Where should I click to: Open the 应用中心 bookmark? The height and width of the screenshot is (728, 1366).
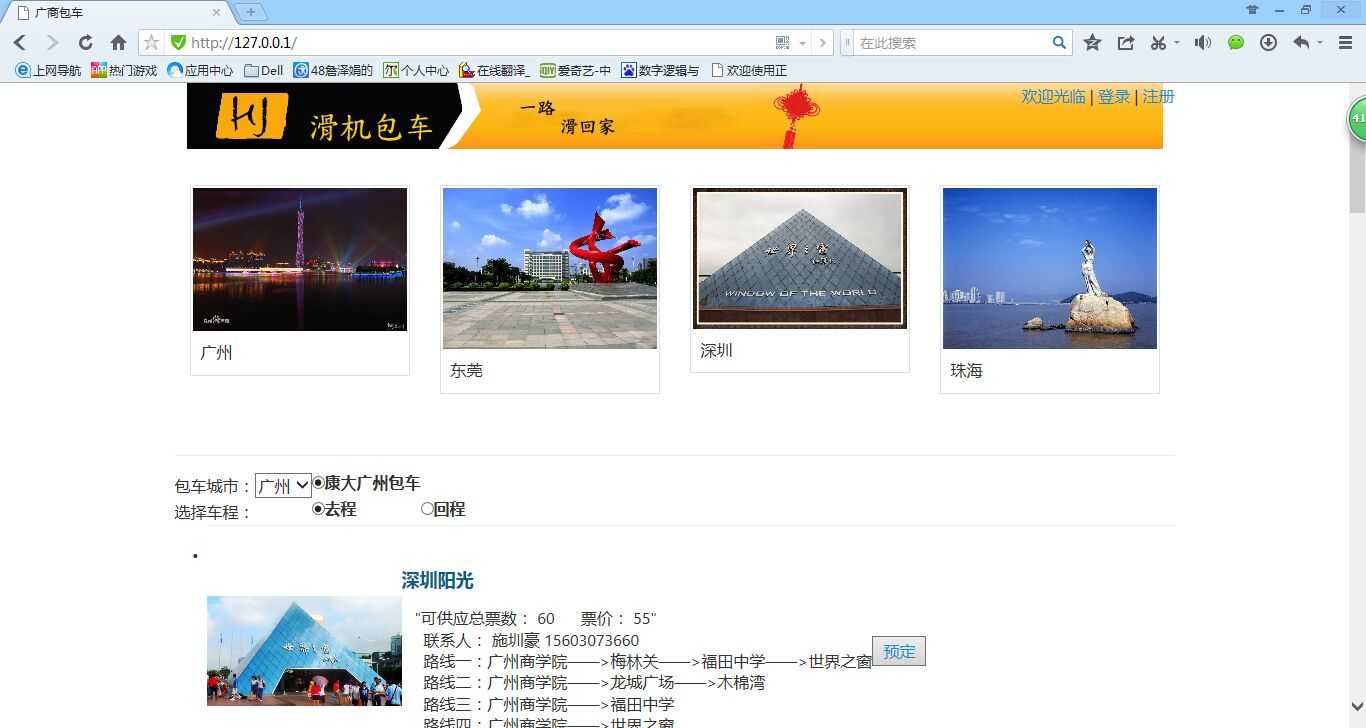[200, 71]
